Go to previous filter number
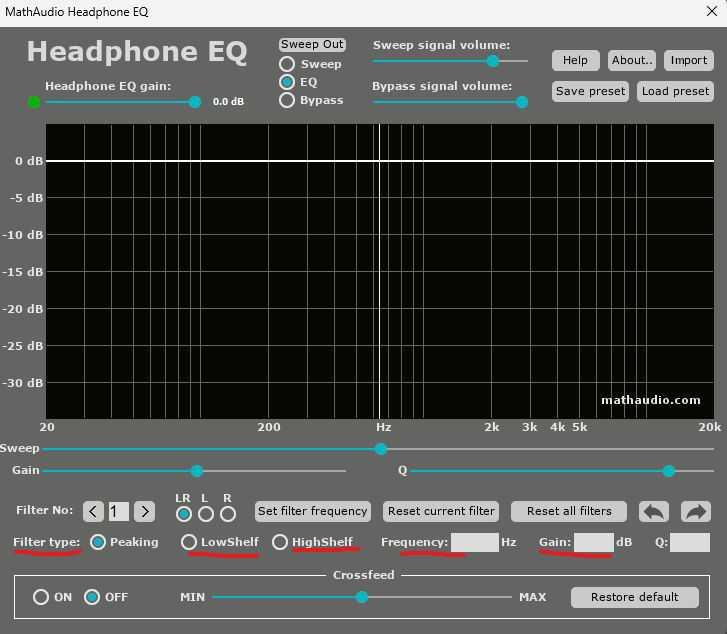 (93, 511)
